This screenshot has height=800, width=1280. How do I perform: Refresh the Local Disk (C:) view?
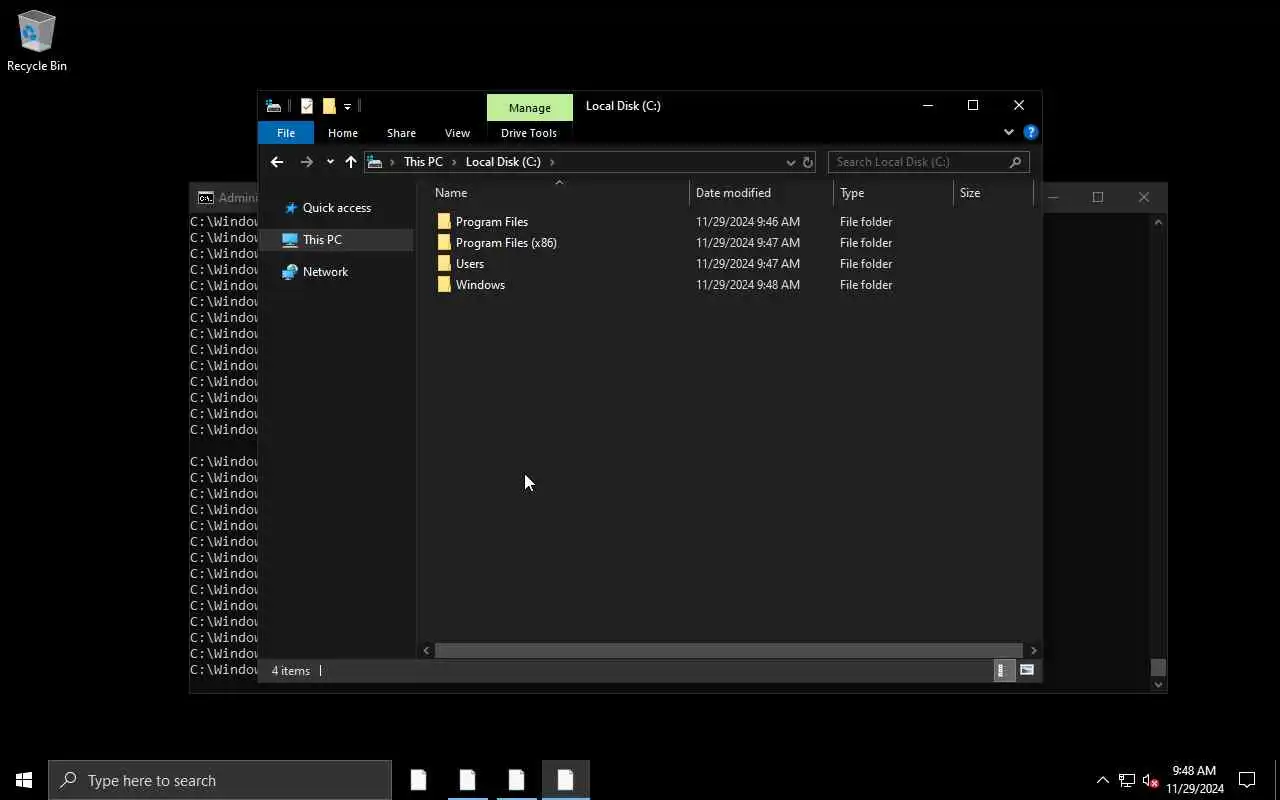click(x=808, y=162)
